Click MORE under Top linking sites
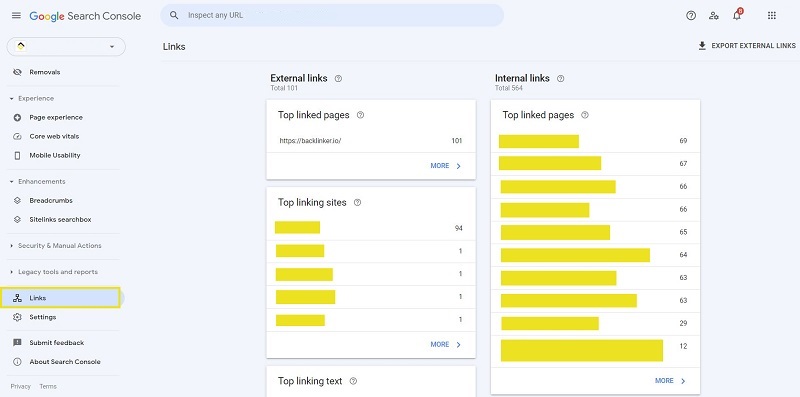 445,344
